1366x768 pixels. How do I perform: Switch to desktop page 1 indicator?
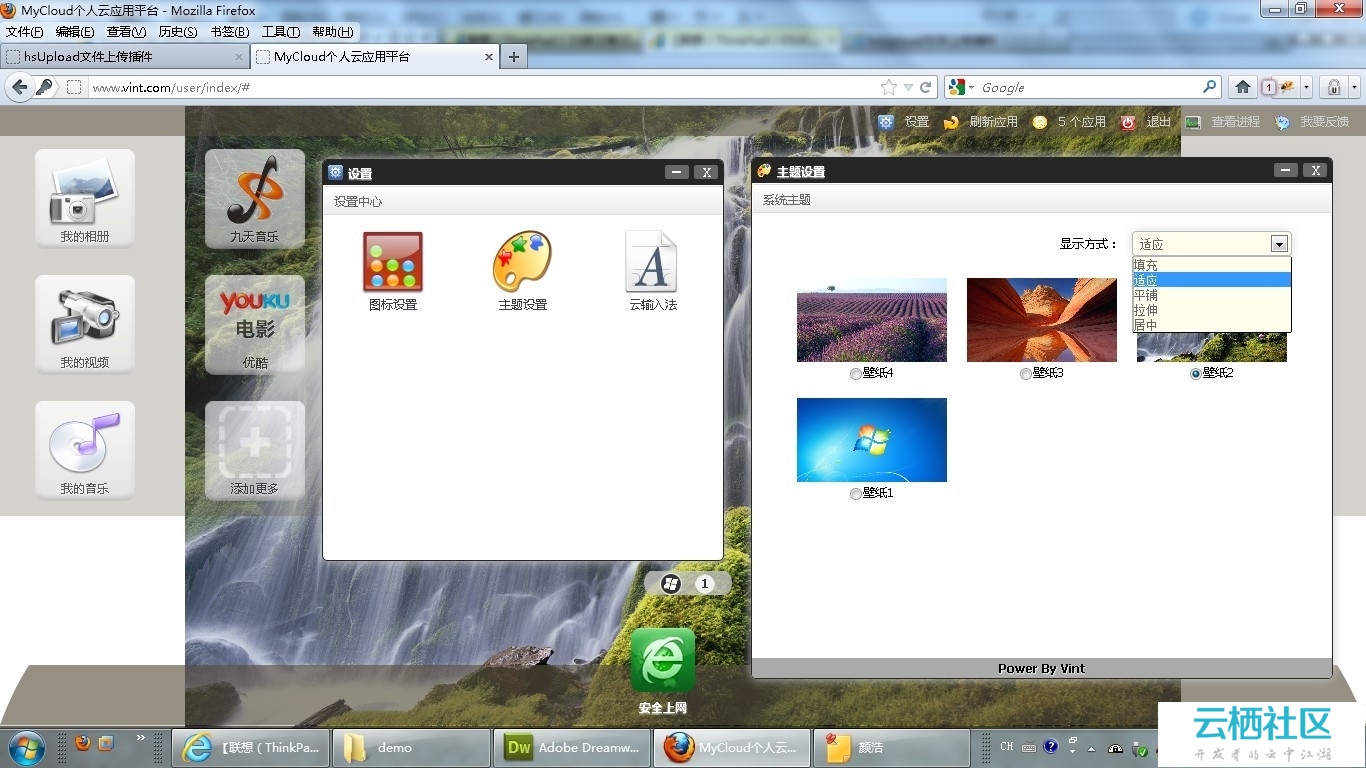pyautogui.click(x=705, y=583)
